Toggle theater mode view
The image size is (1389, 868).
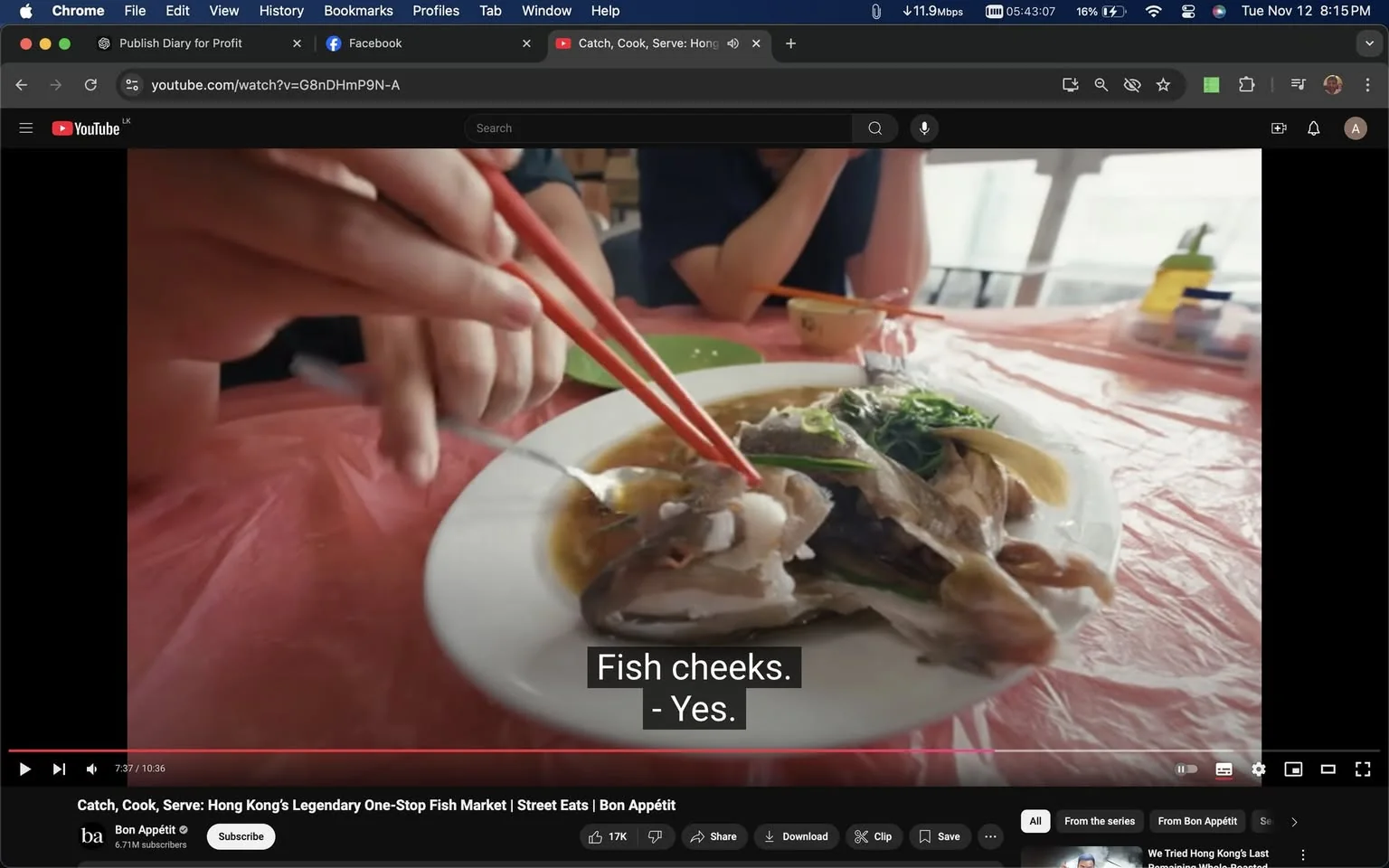pyautogui.click(x=1328, y=769)
